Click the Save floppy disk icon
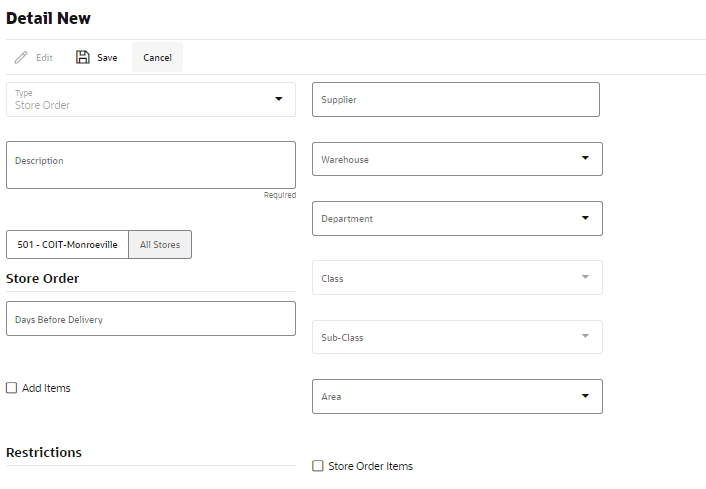Screen dimensions: 706x489 click(82, 57)
